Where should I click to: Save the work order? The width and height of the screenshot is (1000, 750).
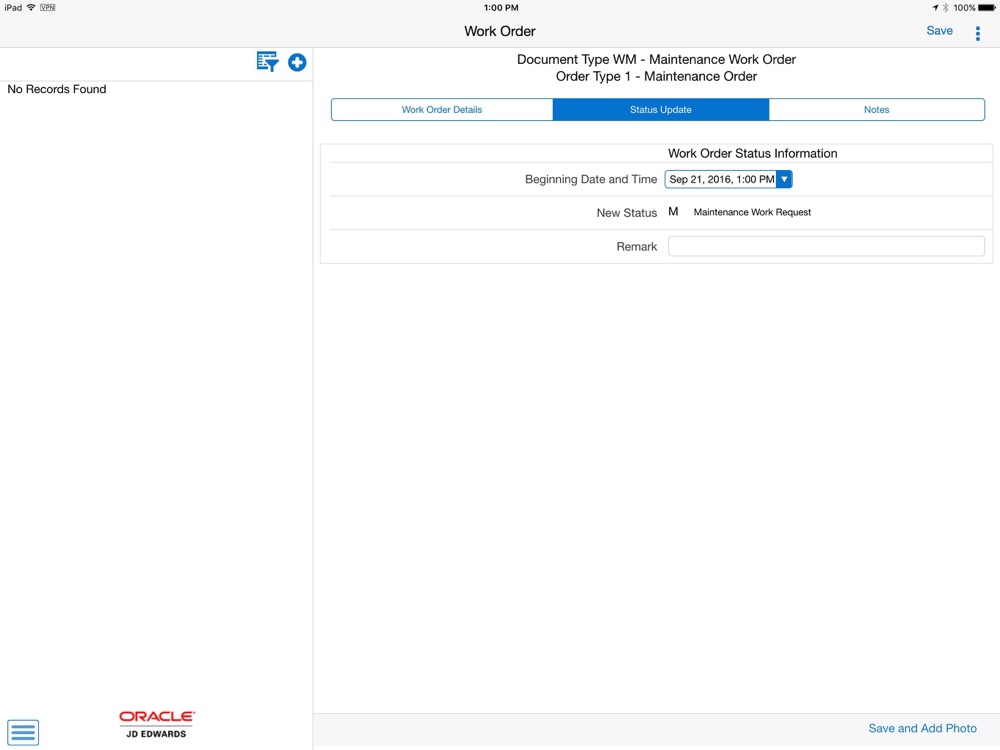tap(939, 31)
